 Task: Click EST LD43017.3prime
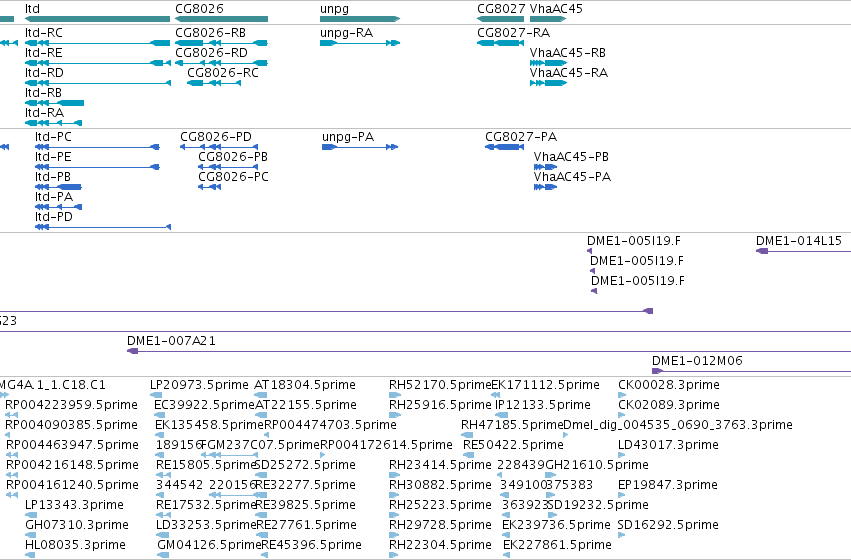[x=668, y=446]
